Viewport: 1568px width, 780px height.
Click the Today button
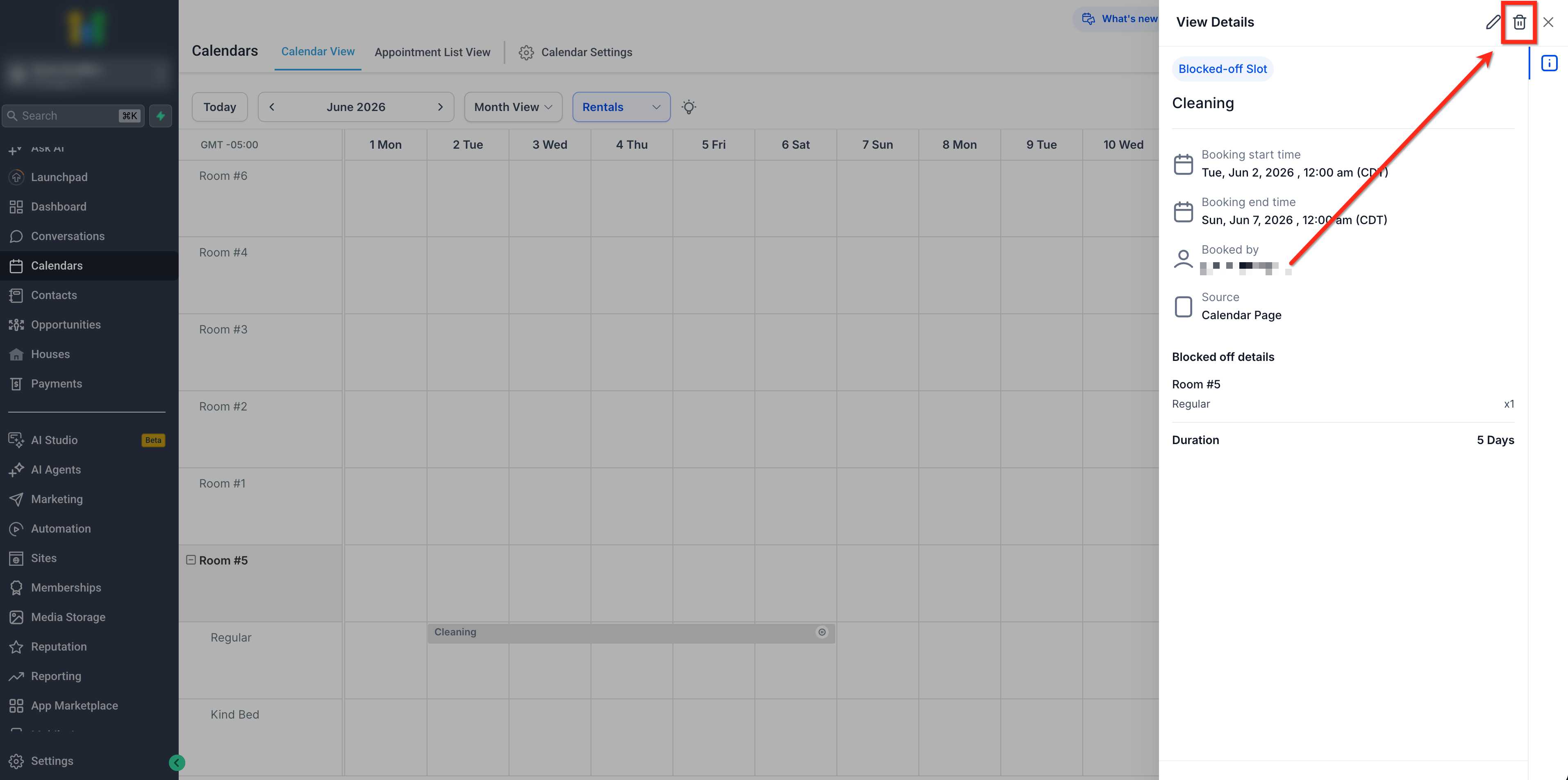219,107
